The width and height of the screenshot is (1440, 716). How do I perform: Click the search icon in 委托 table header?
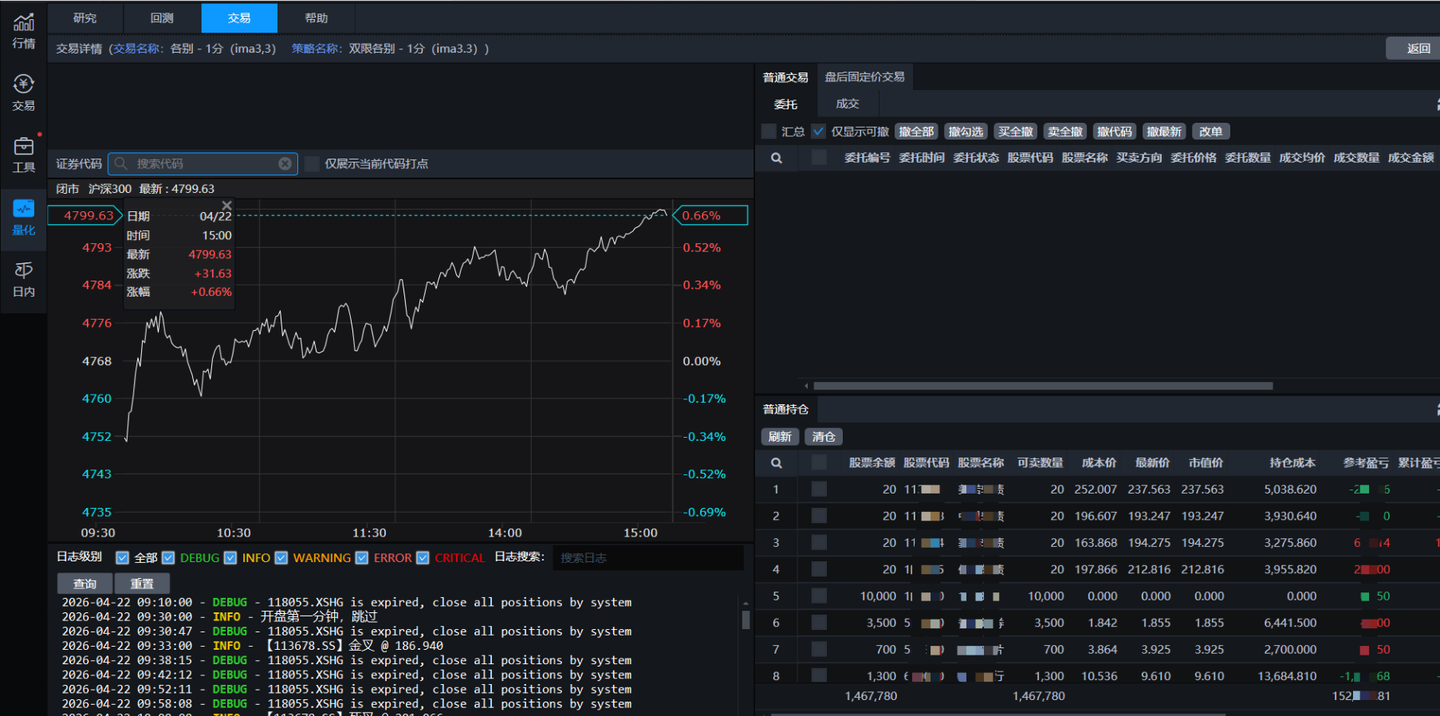(x=776, y=158)
